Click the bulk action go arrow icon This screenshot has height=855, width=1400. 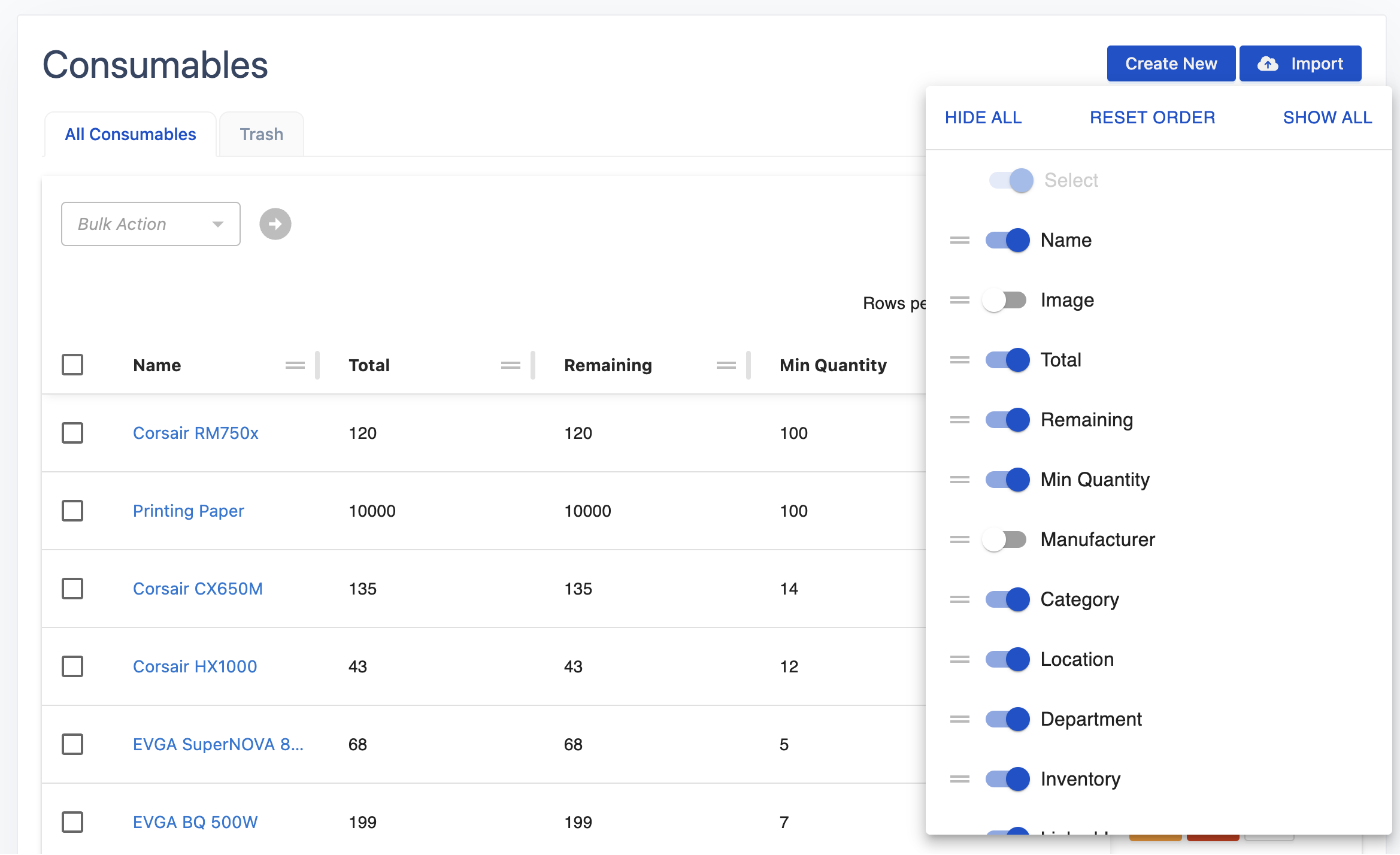click(275, 224)
